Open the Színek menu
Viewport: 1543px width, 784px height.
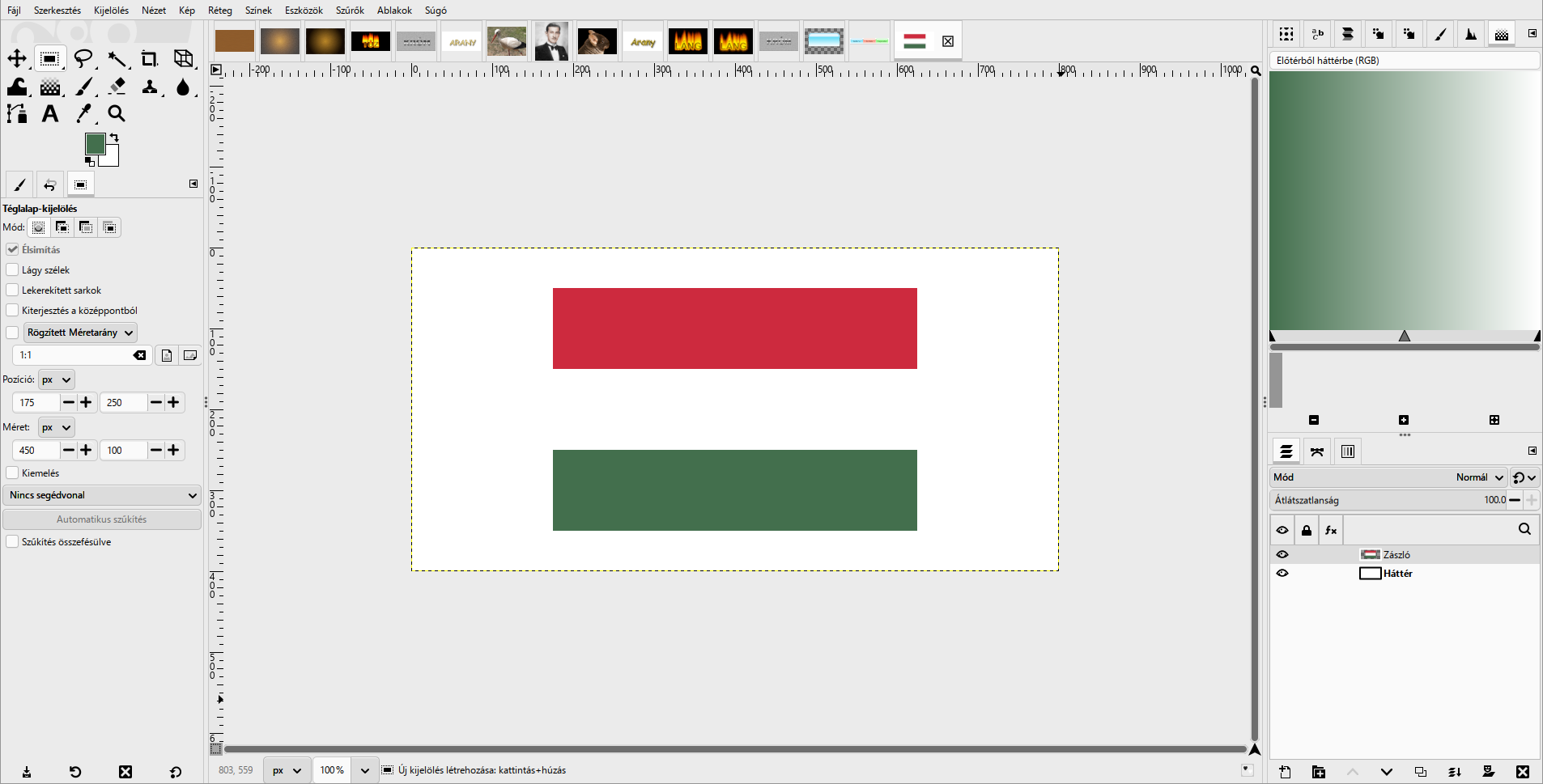pyautogui.click(x=258, y=11)
